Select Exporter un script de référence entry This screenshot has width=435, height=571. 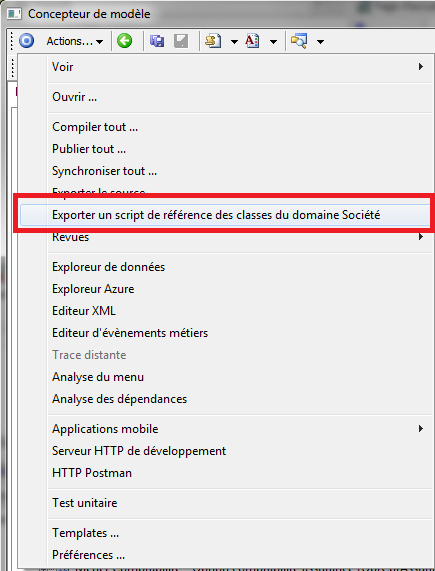pyautogui.click(x=226, y=215)
